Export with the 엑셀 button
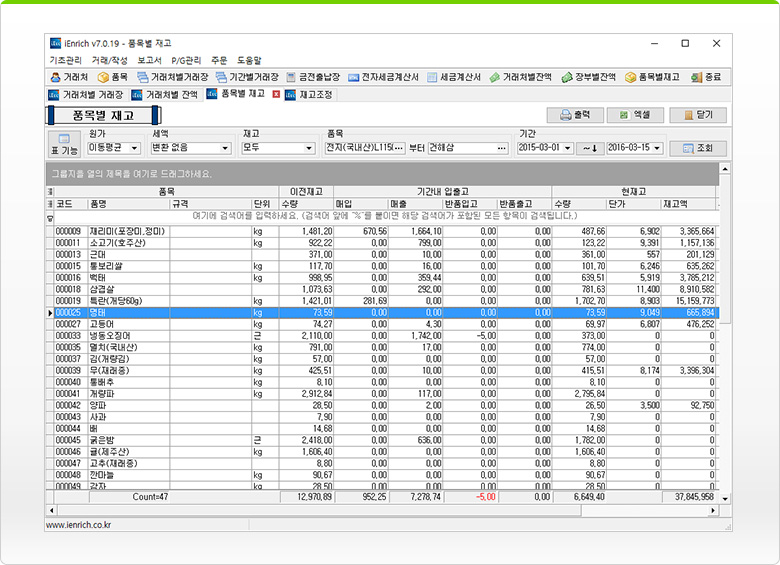This screenshot has width=780, height=565. point(635,115)
